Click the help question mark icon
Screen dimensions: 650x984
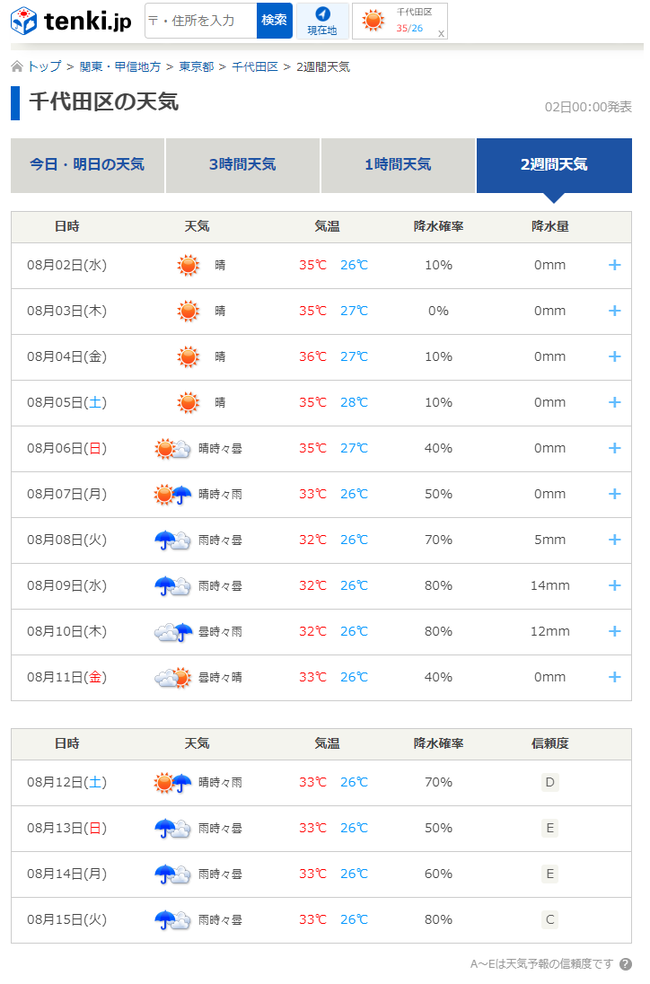[625, 964]
